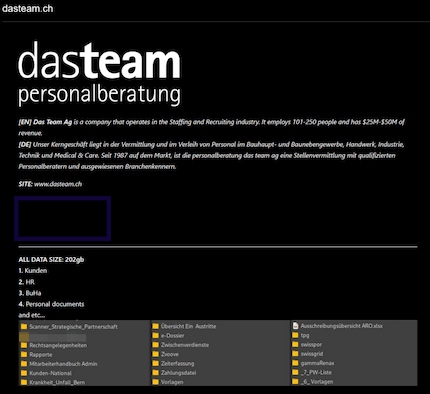Screen dimensions: 430x394
Task: Click the dasteam personalberatung logo
Action: (99, 73)
